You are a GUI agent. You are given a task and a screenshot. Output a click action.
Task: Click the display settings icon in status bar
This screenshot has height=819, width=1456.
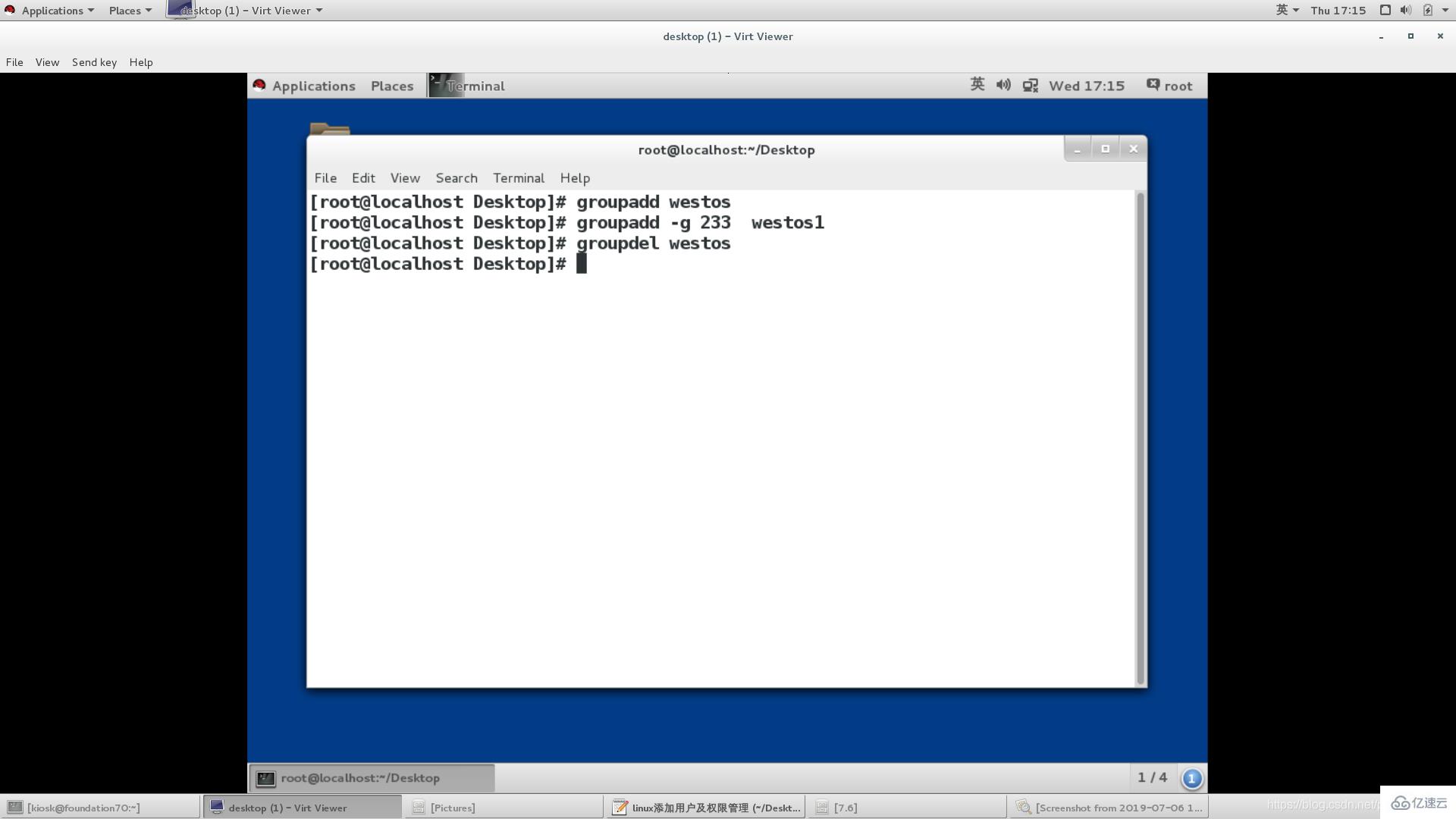click(x=1031, y=86)
